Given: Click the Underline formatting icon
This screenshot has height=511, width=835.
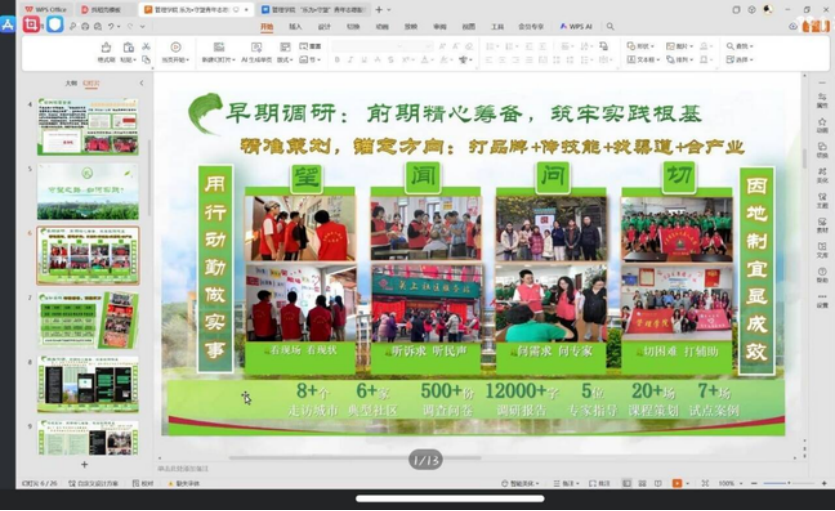Looking at the screenshot, I should tap(364, 60).
